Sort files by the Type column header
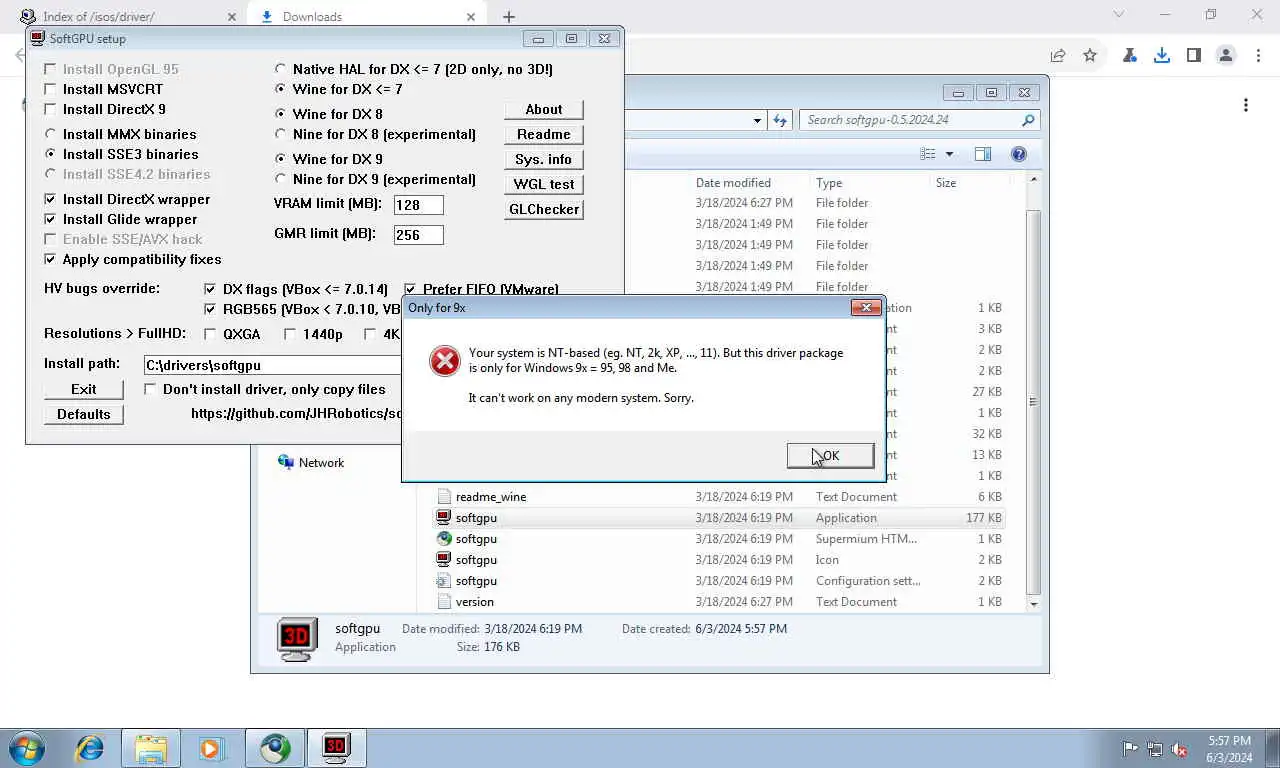The image size is (1280, 768). coord(829,183)
